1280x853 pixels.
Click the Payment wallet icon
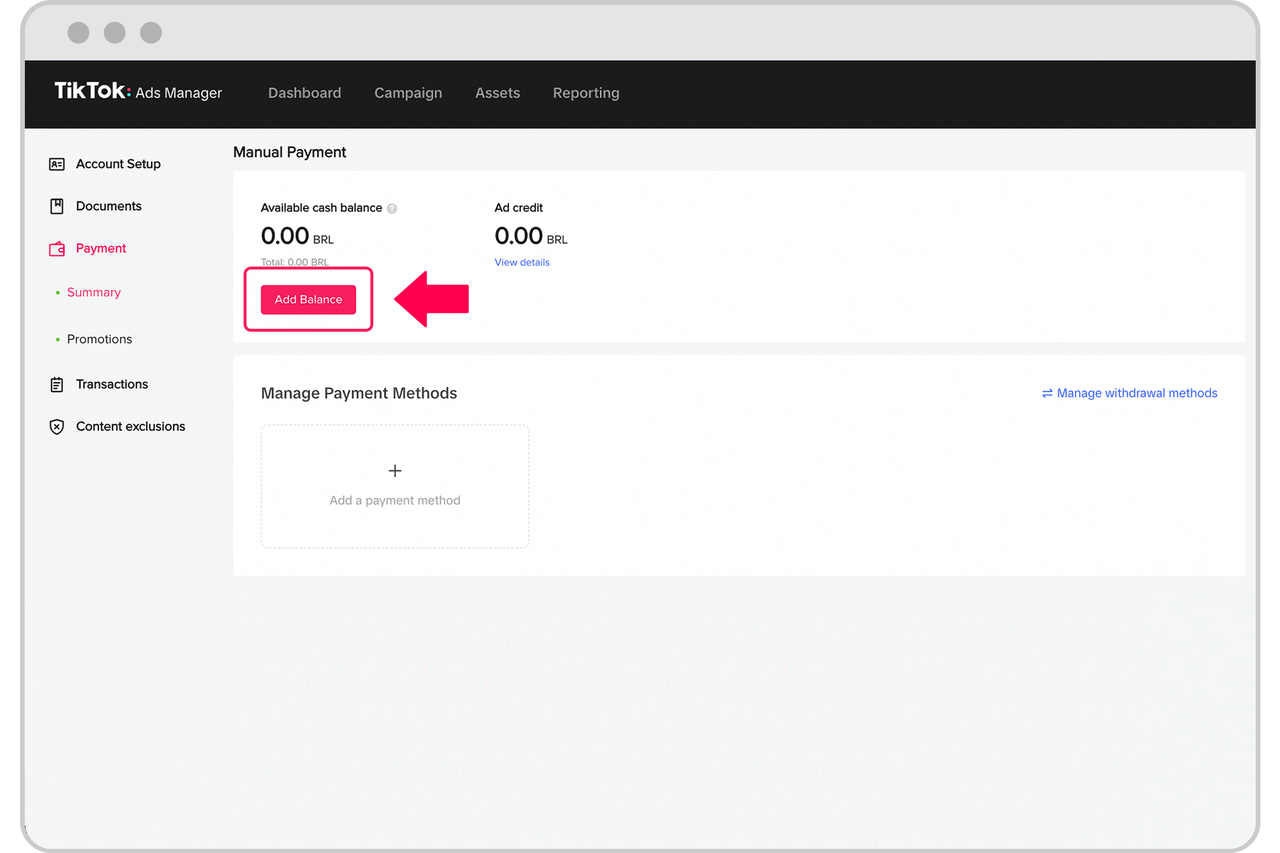coord(57,249)
